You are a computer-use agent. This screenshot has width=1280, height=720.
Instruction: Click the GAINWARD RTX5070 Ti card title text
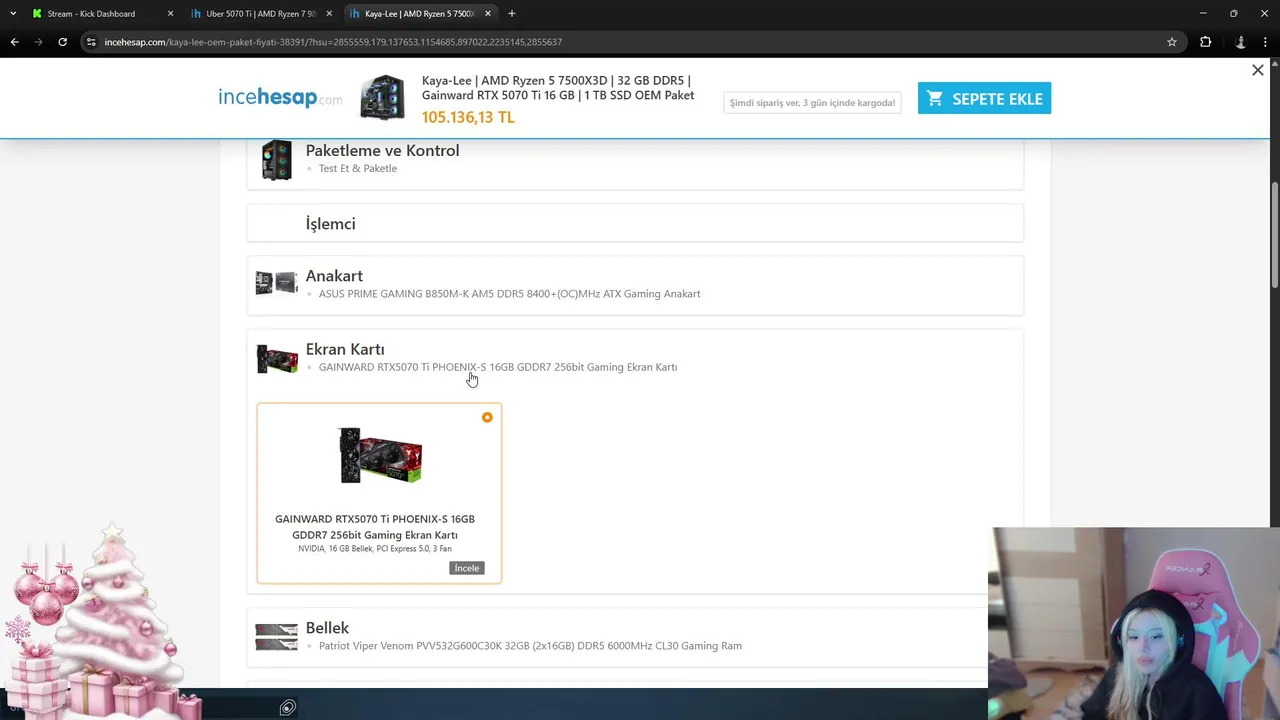click(375, 527)
